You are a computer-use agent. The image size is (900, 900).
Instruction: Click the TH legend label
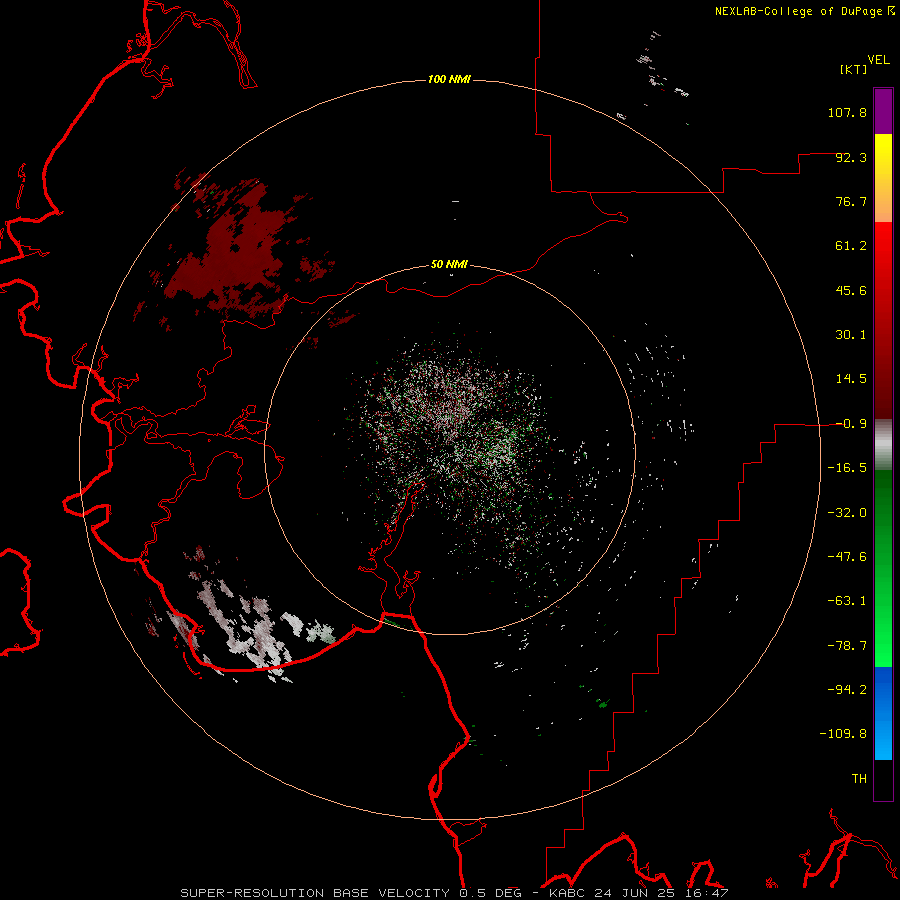pyautogui.click(x=859, y=779)
